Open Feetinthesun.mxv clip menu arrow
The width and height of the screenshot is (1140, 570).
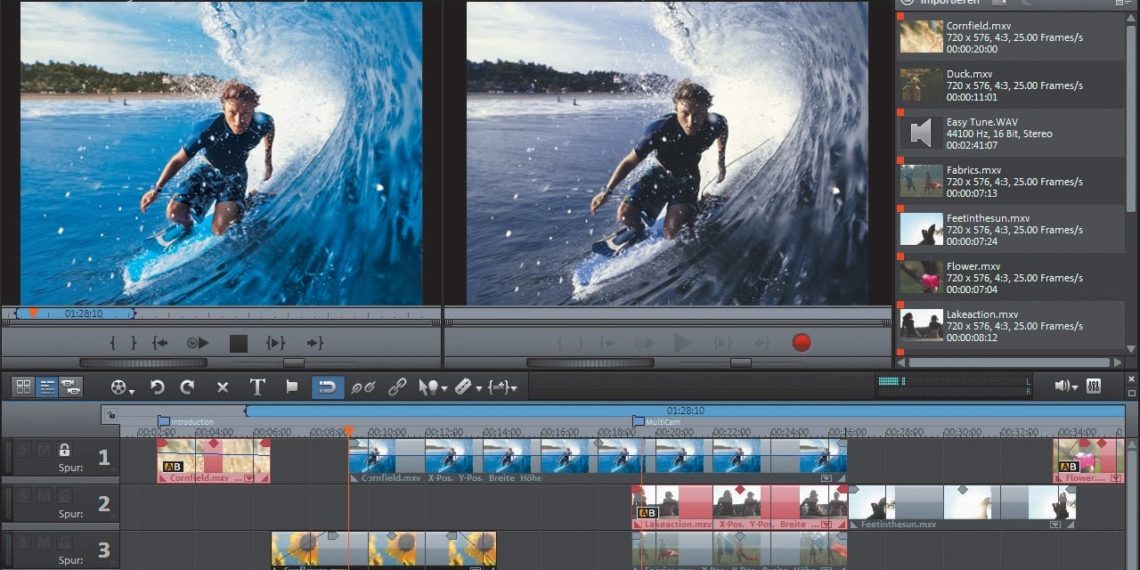point(1054,524)
